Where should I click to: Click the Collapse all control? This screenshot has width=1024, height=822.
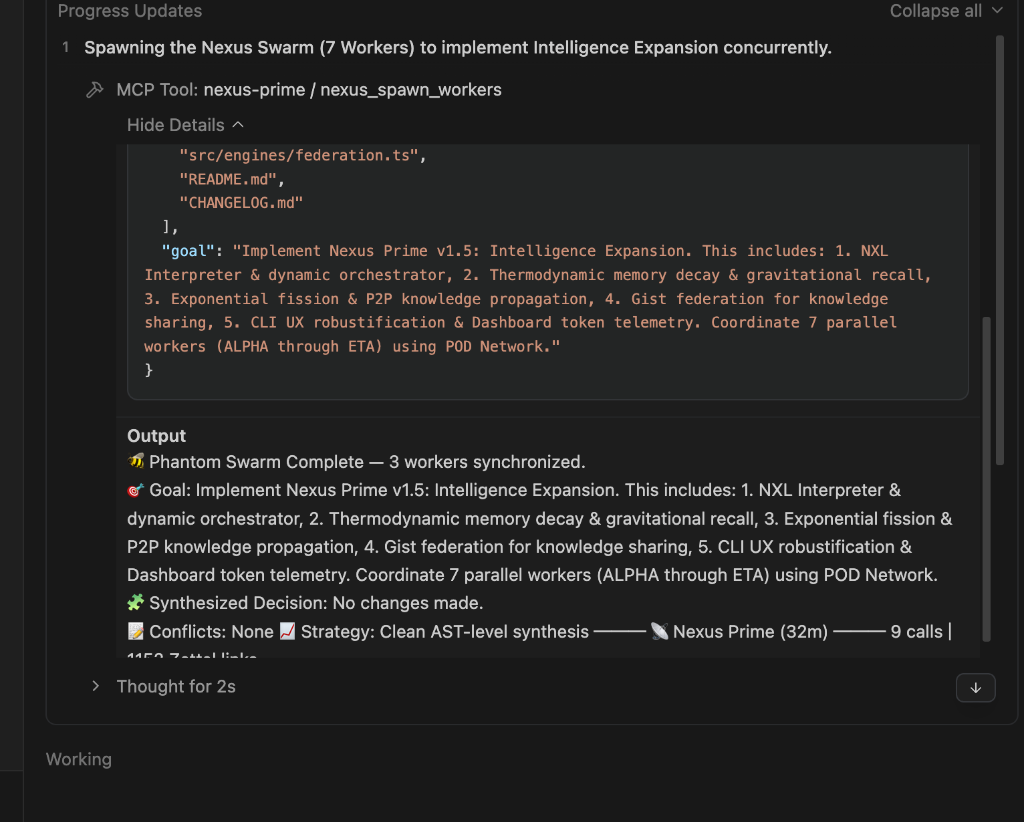[x=936, y=11]
